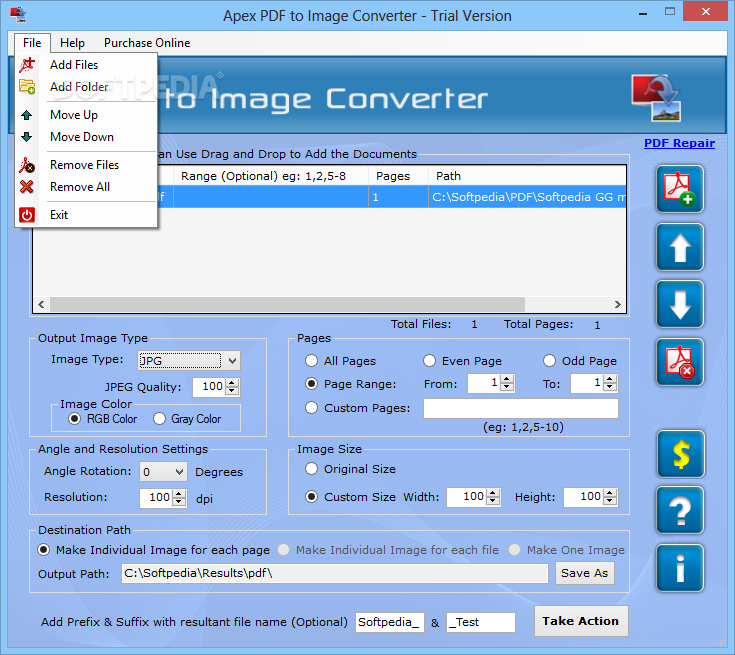The image size is (735, 655).
Task: Select the All Pages radio button
Action: tap(311, 361)
